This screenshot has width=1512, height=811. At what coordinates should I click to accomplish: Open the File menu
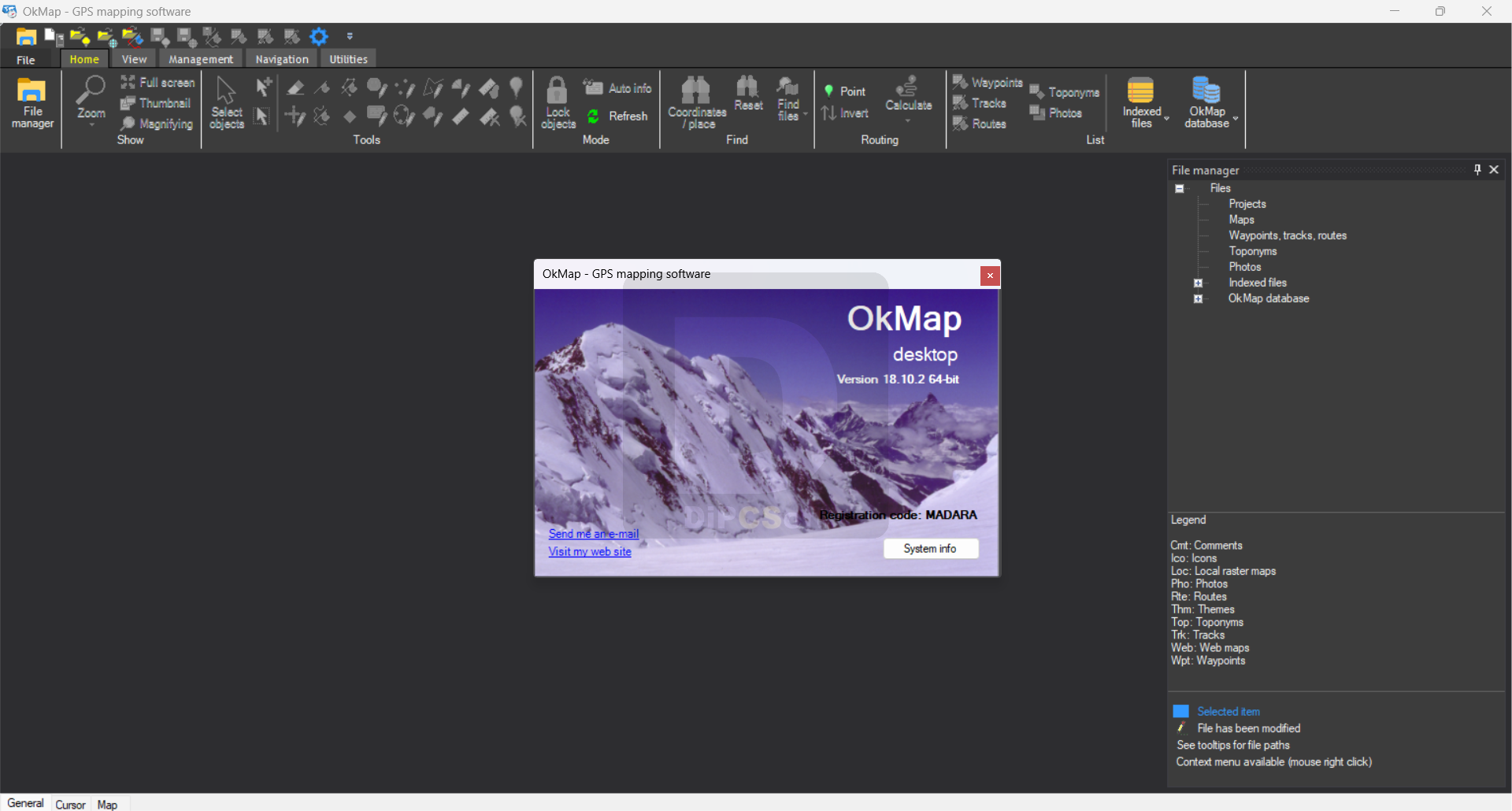26,60
